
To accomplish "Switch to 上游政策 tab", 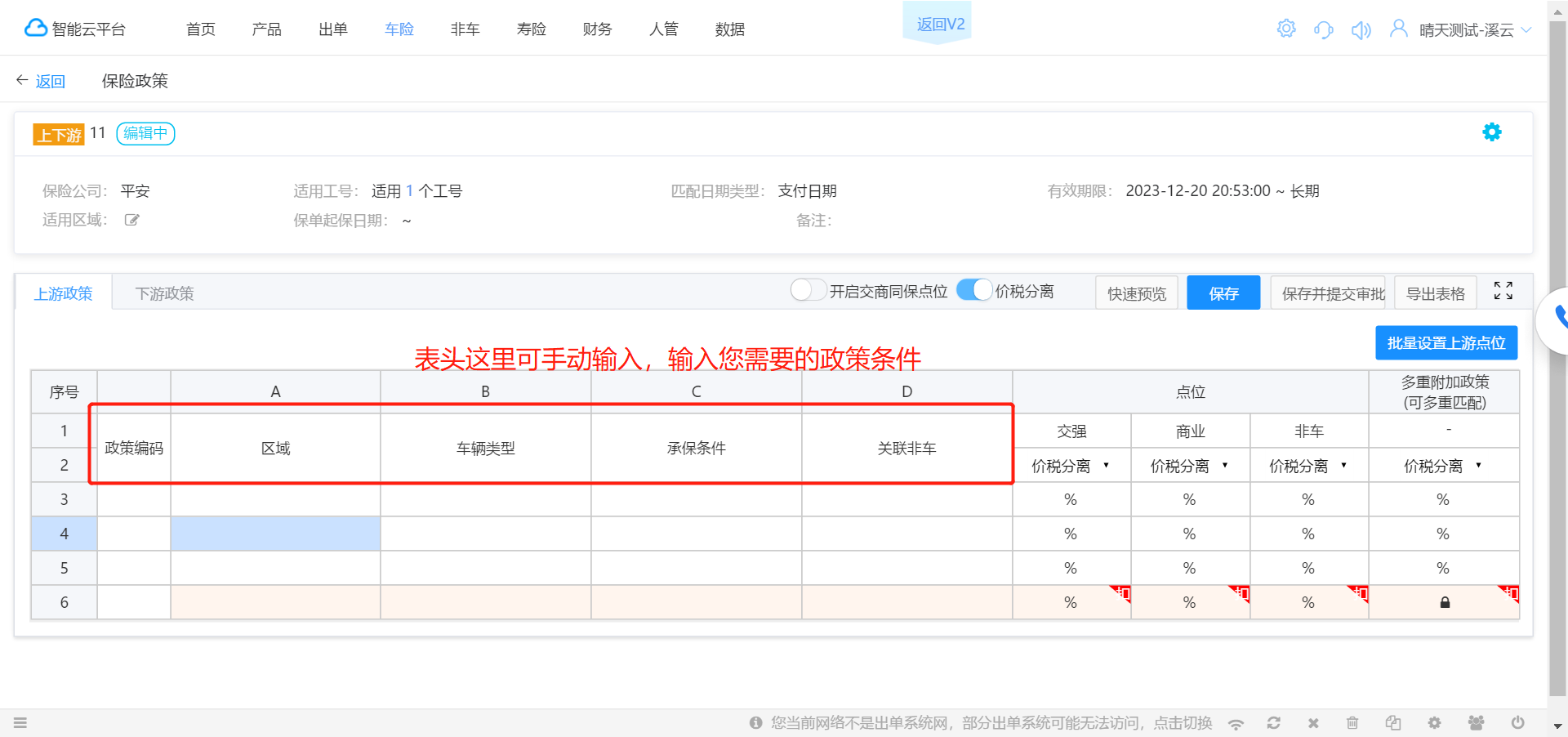I will [64, 293].
